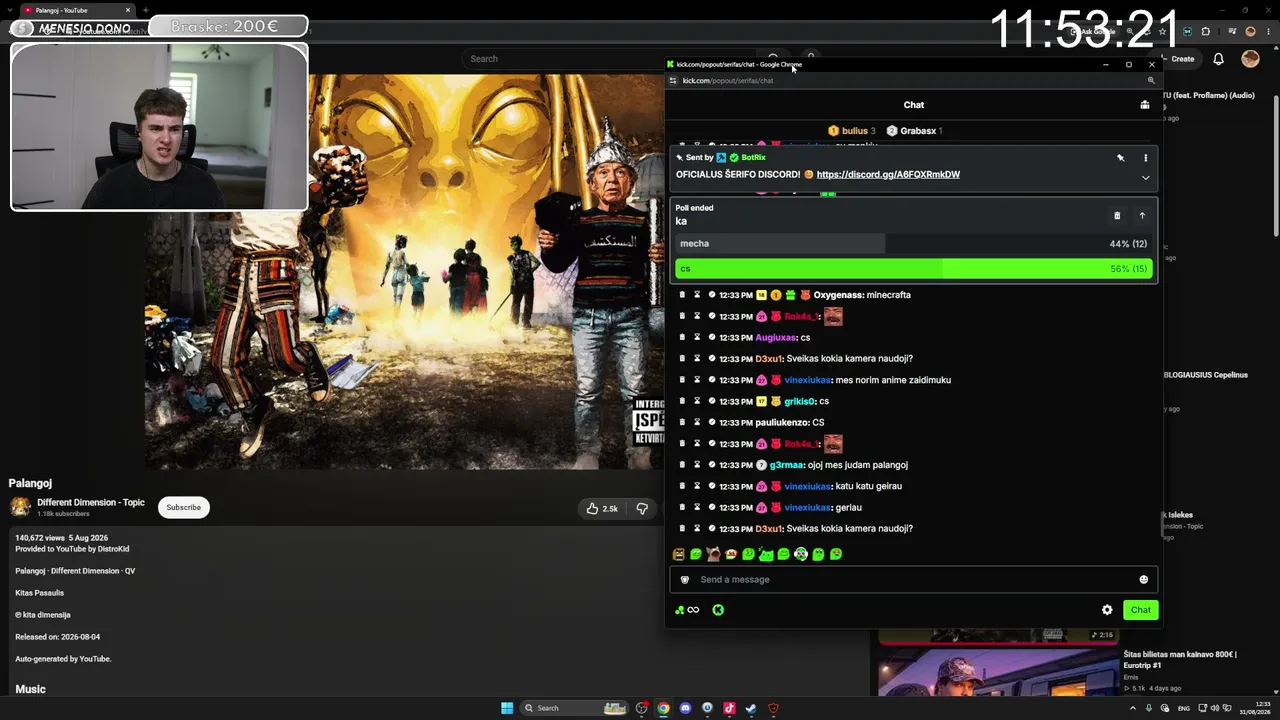Expand the pinned BotRix message chevron

[1145, 178]
